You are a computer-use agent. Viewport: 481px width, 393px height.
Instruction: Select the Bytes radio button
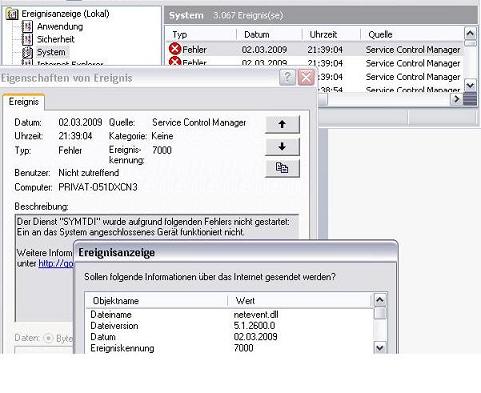click(49, 338)
